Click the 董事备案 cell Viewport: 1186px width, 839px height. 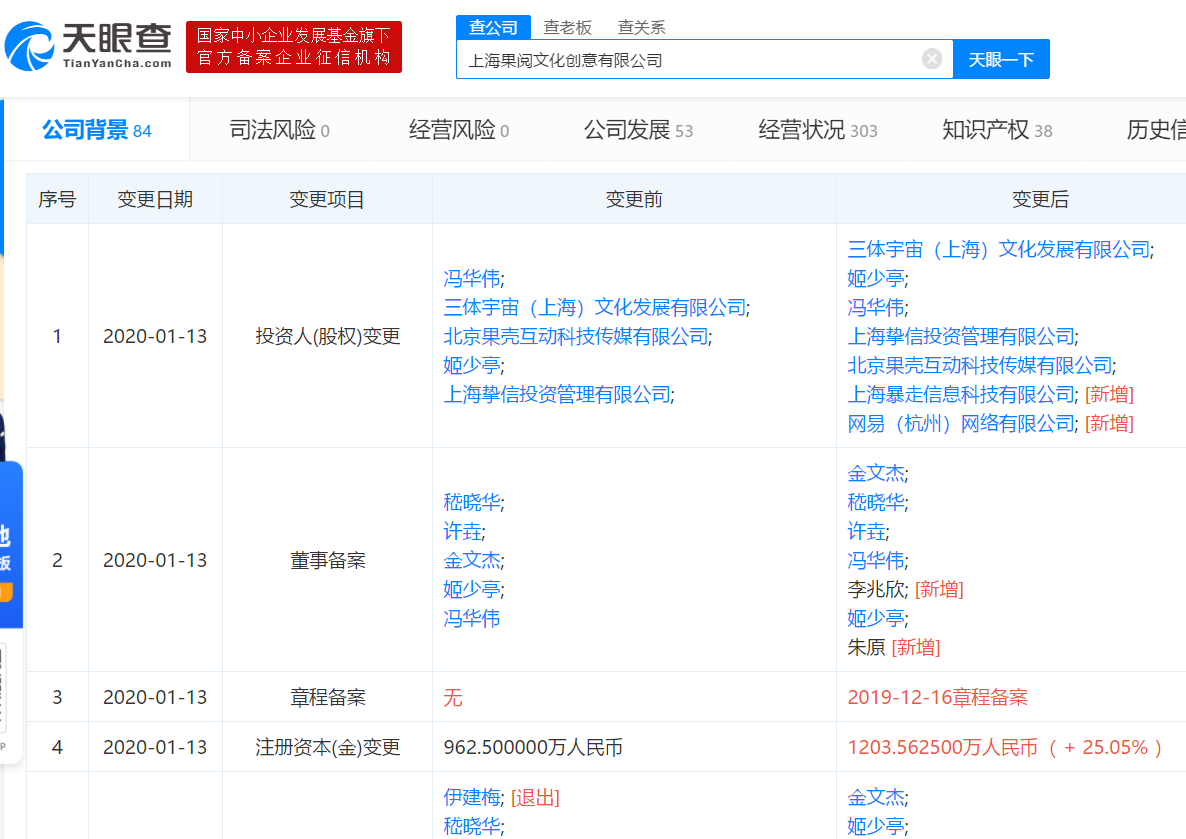[328, 561]
